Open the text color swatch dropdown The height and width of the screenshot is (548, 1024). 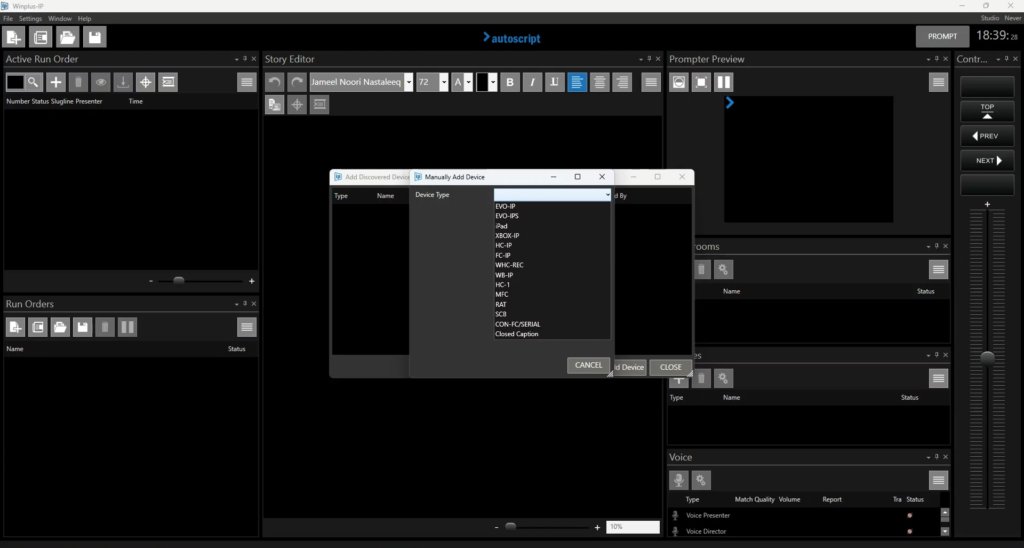(x=492, y=82)
